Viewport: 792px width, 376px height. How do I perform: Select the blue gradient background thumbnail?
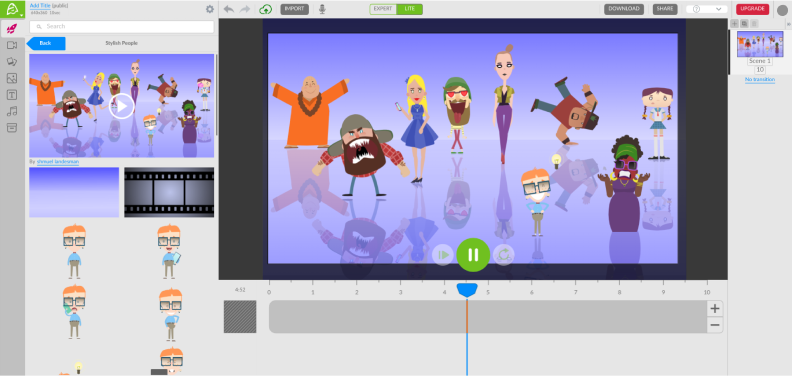[74, 193]
